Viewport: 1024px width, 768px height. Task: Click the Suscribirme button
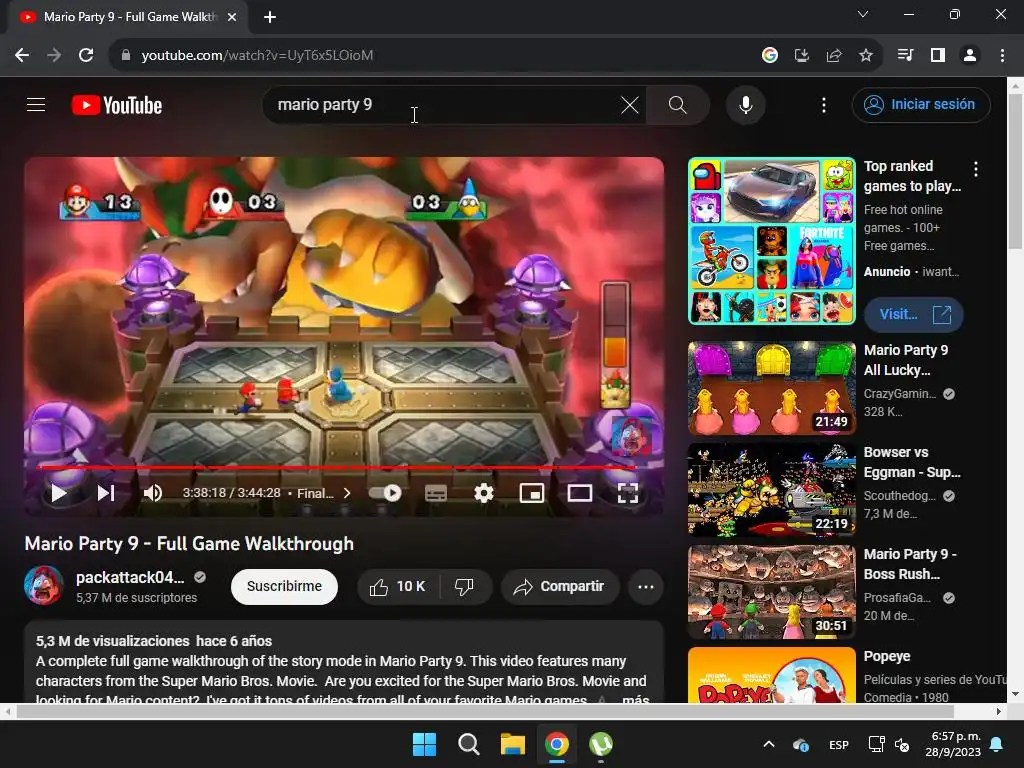284,586
